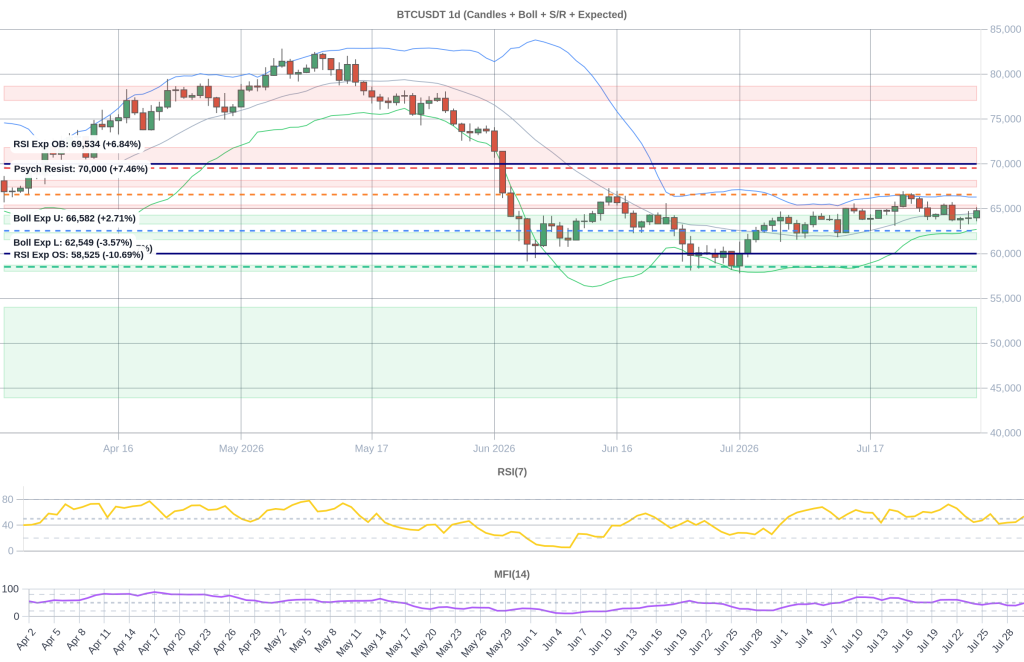Screen dimensions: 1024x662
Task: Click the "Boll Exp L: 62,549 (-3.57%)" label
Action: [72, 242]
